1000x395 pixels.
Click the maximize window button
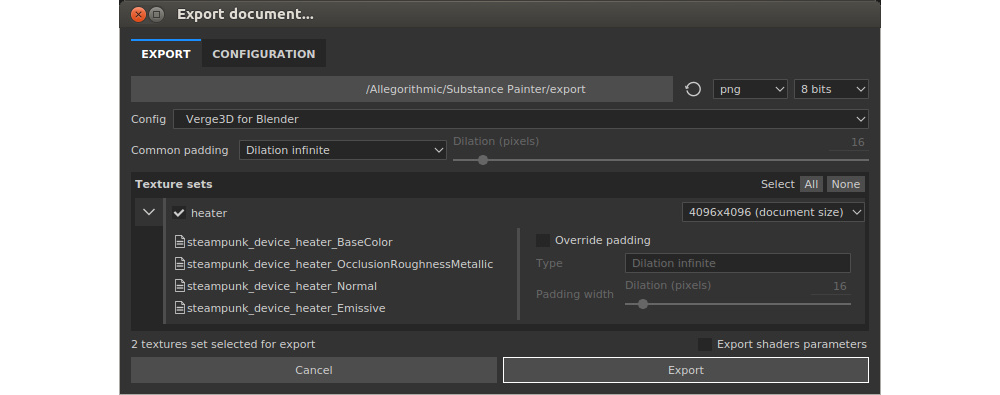coord(156,14)
